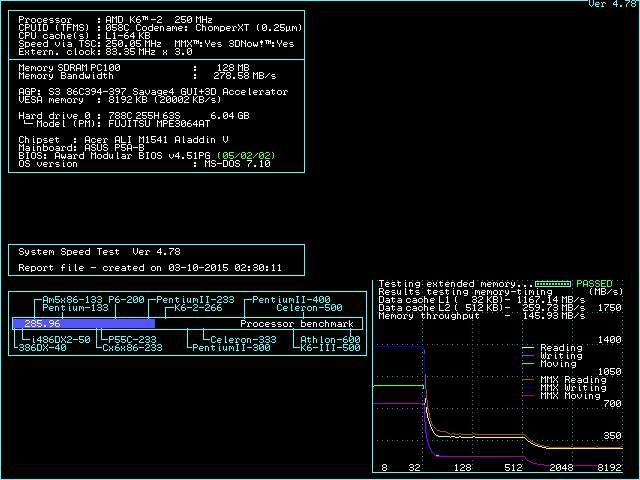Click the K6-2-266 reference label
Viewport: 640px width, 480px height.
click(x=198, y=308)
